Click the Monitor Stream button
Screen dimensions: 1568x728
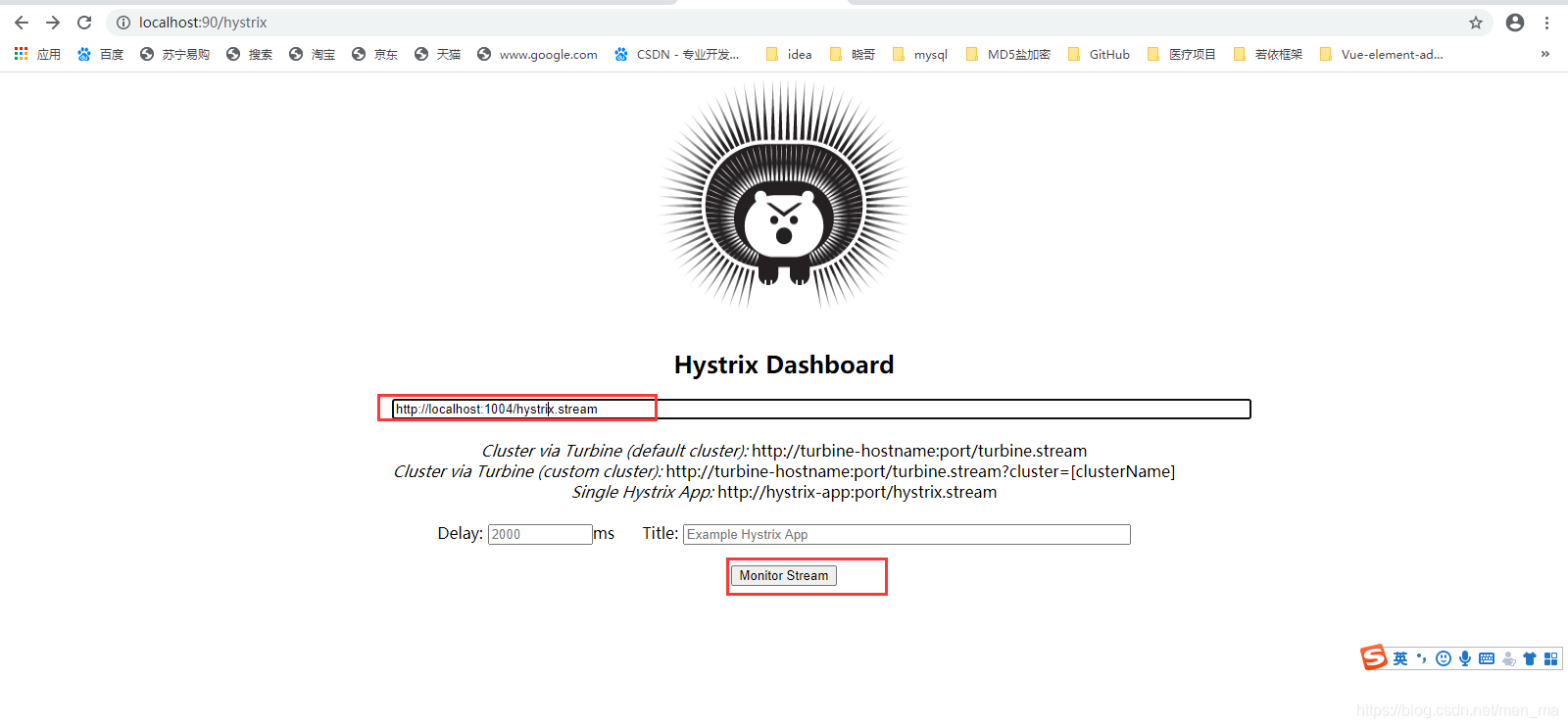(x=783, y=575)
